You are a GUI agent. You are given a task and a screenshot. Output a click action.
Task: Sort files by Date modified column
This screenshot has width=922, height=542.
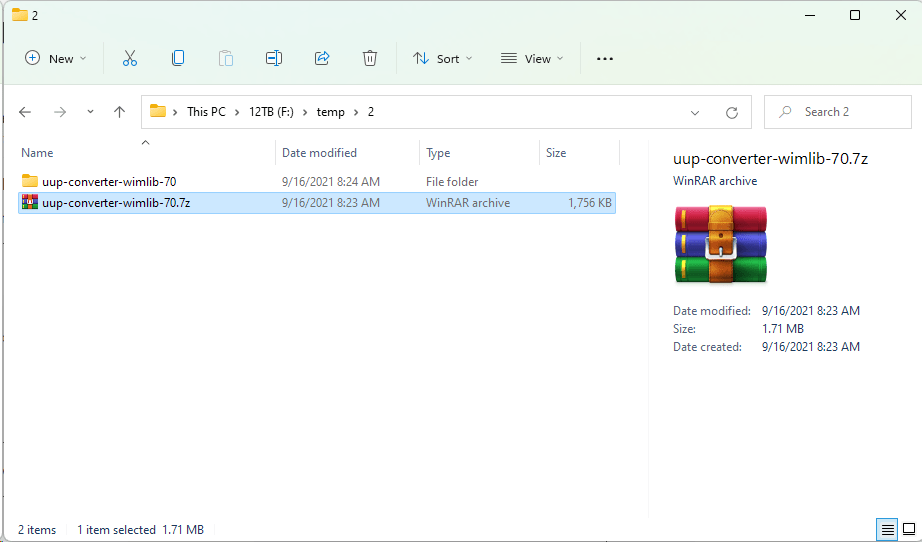pyautogui.click(x=319, y=153)
